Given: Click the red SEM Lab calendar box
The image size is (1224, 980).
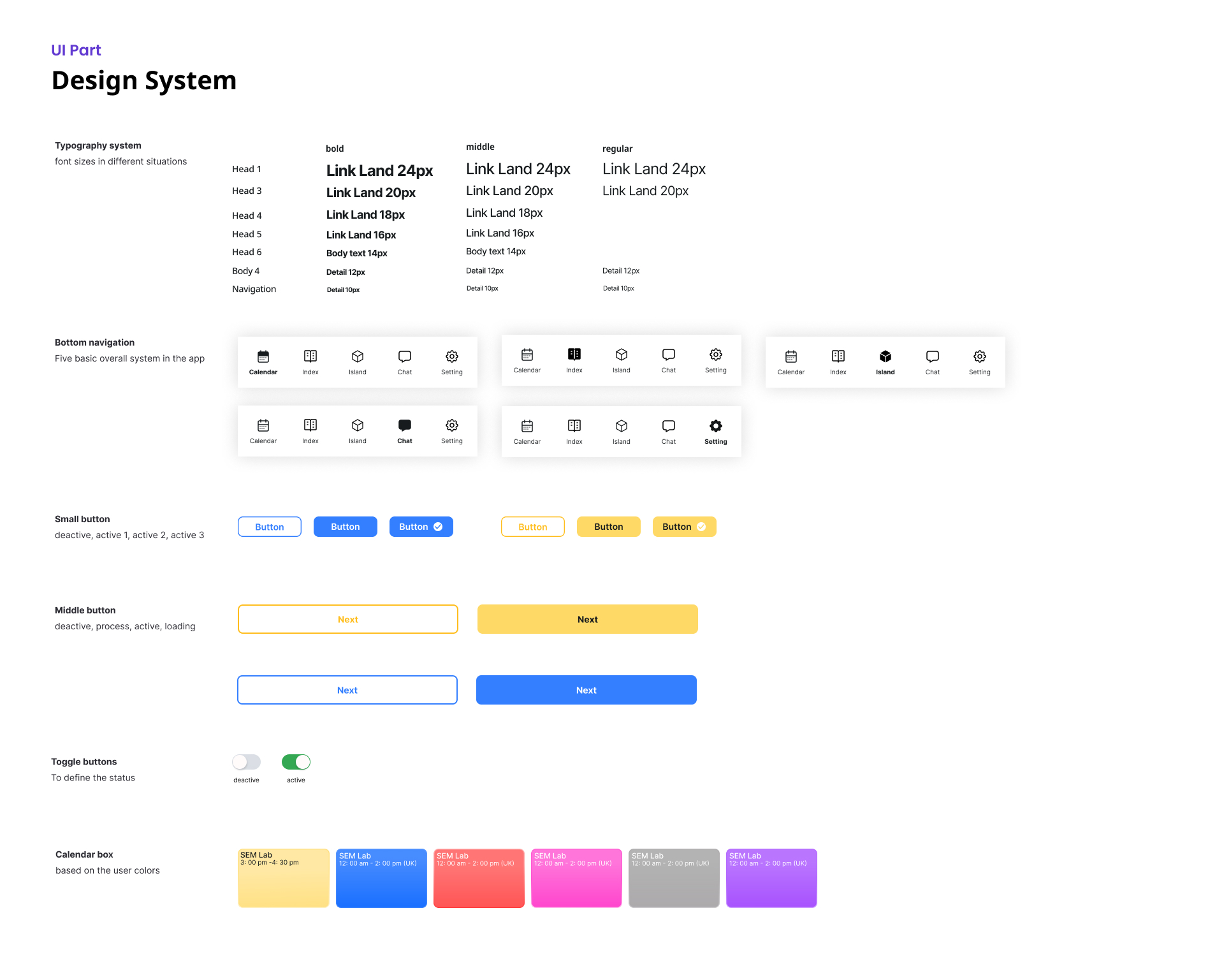Looking at the screenshot, I should pos(479,878).
